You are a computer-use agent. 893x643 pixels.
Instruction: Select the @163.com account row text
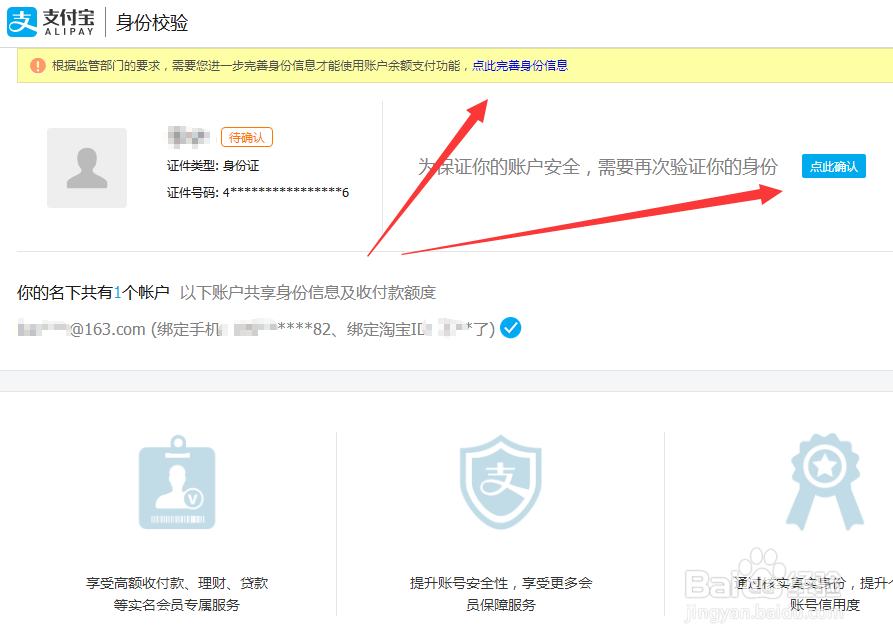coord(256,329)
